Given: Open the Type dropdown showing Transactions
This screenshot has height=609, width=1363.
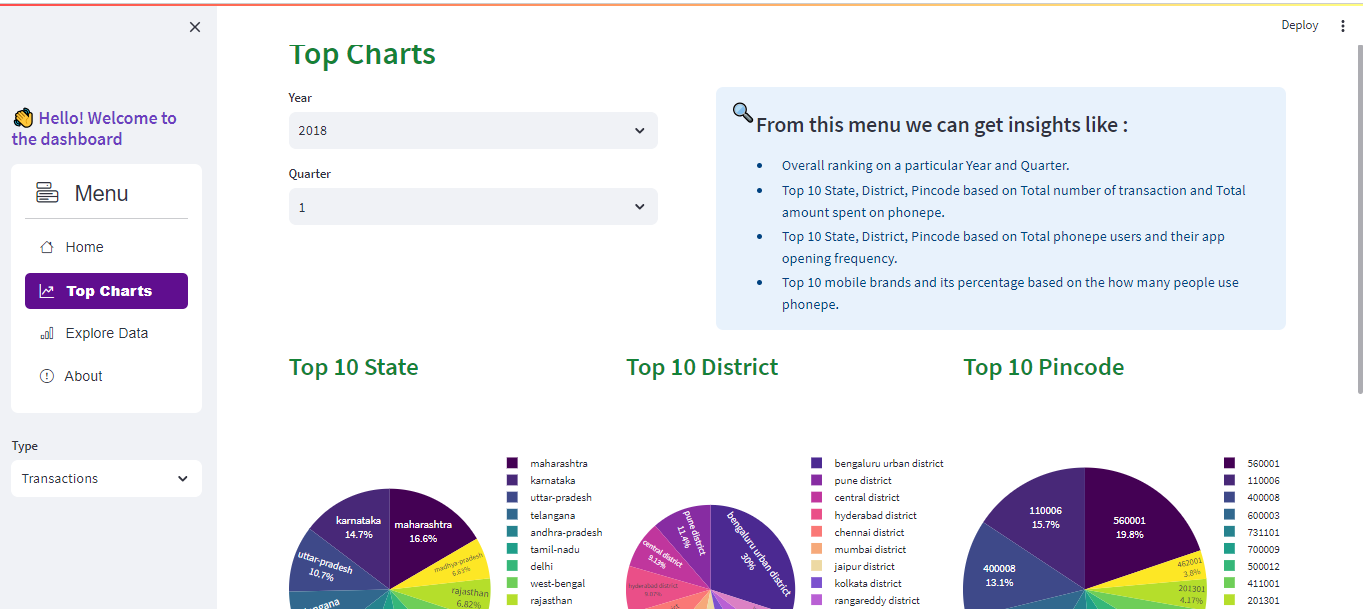Looking at the screenshot, I should [105, 478].
